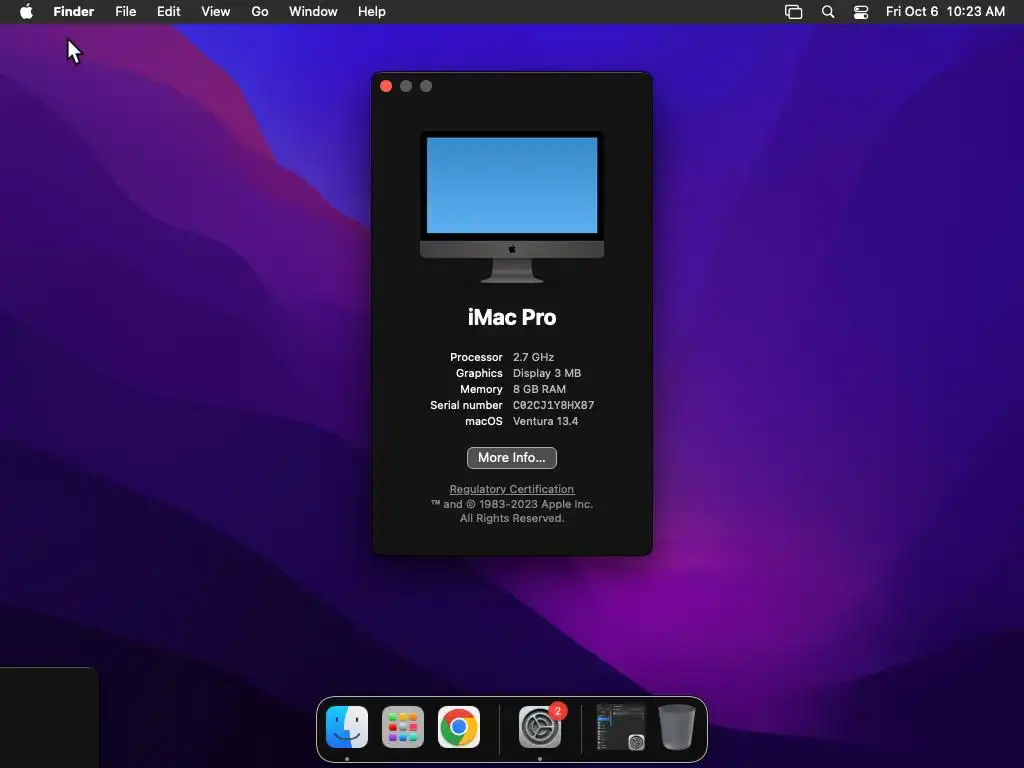
Task: Click the More Info... button
Action: coord(512,458)
